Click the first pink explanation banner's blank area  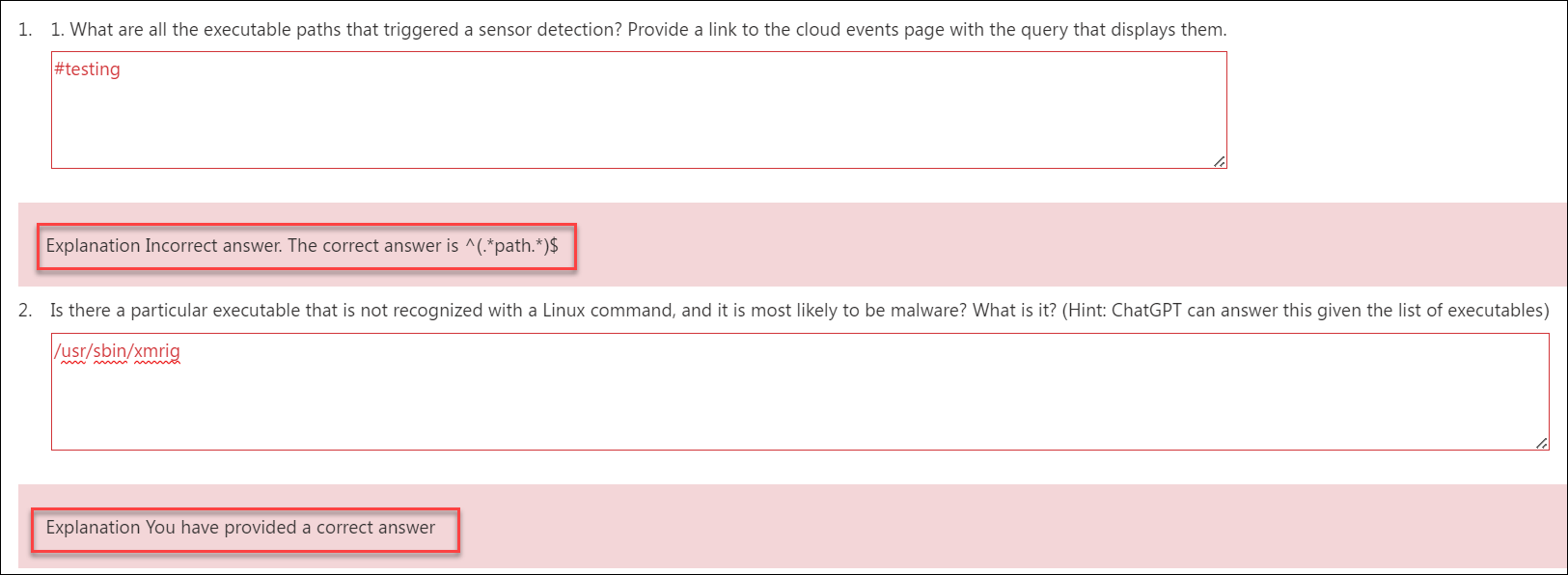pos(1061,245)
